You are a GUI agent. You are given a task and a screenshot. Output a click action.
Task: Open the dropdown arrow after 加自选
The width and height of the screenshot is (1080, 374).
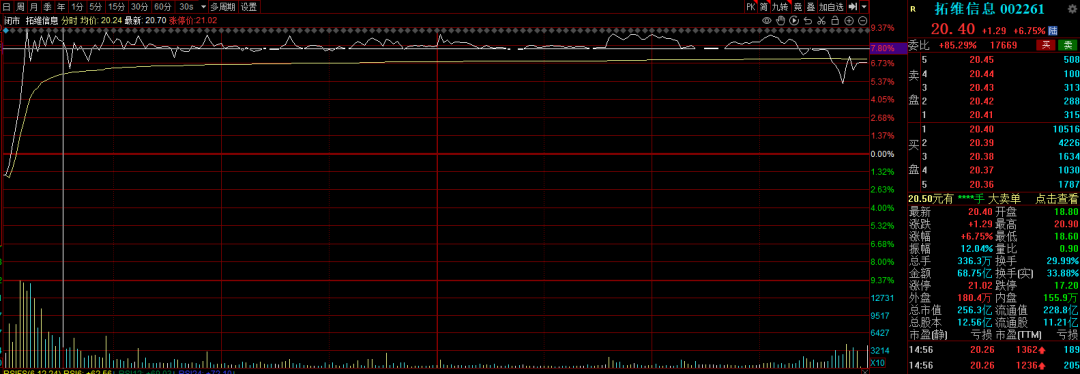864,7
